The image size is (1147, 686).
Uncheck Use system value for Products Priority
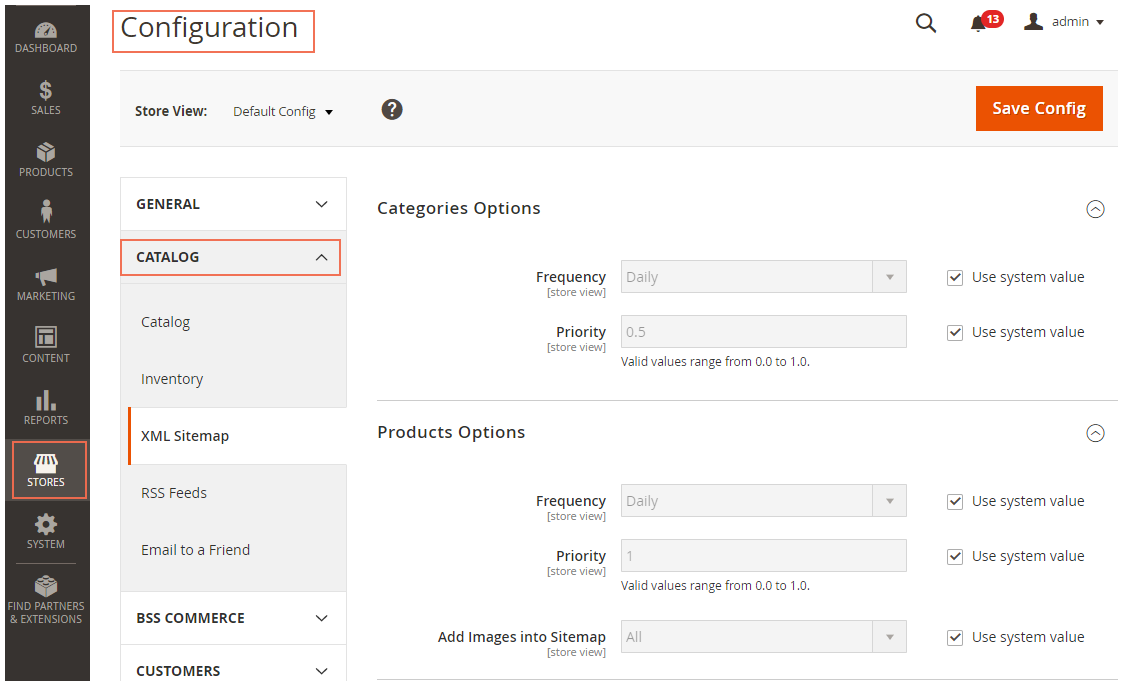click(955, 557)
